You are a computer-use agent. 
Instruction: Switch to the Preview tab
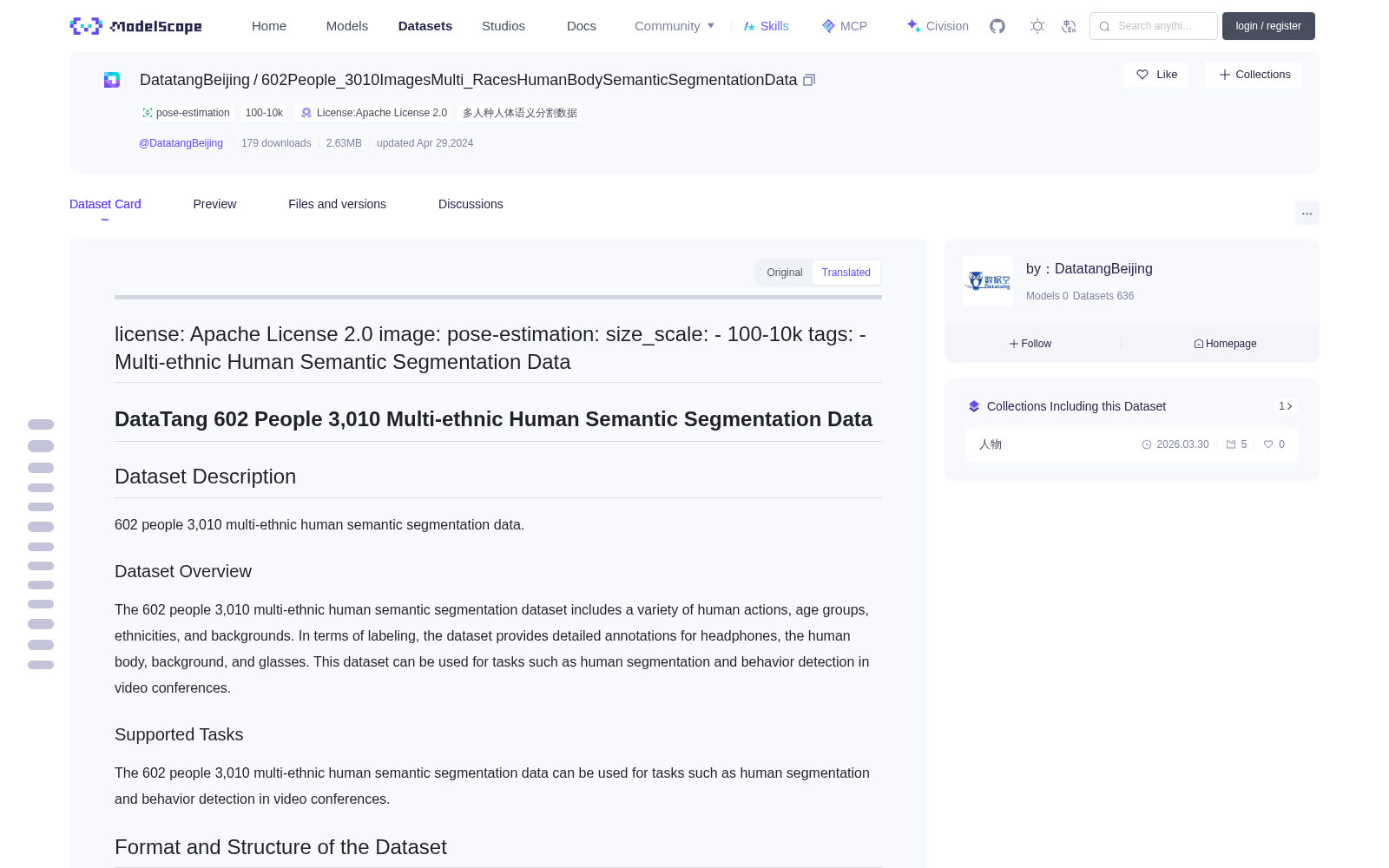214,204
